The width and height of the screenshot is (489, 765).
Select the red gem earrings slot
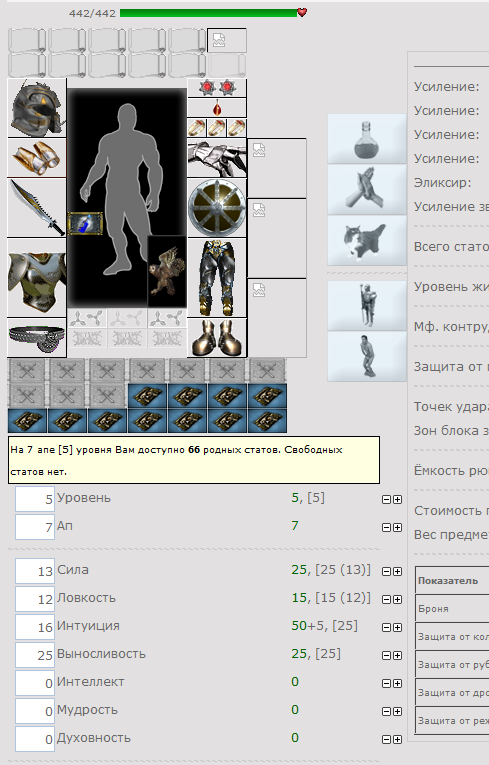tap(217, 88)
